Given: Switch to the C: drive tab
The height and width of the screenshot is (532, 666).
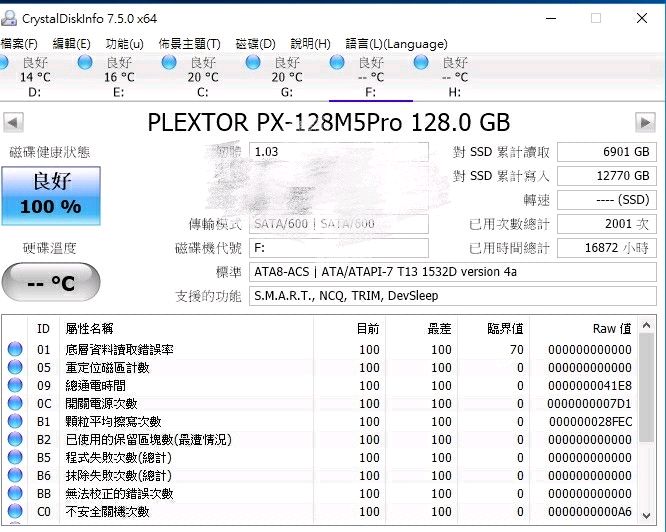Looking at the screenshot, I should [x=203, y=76].
